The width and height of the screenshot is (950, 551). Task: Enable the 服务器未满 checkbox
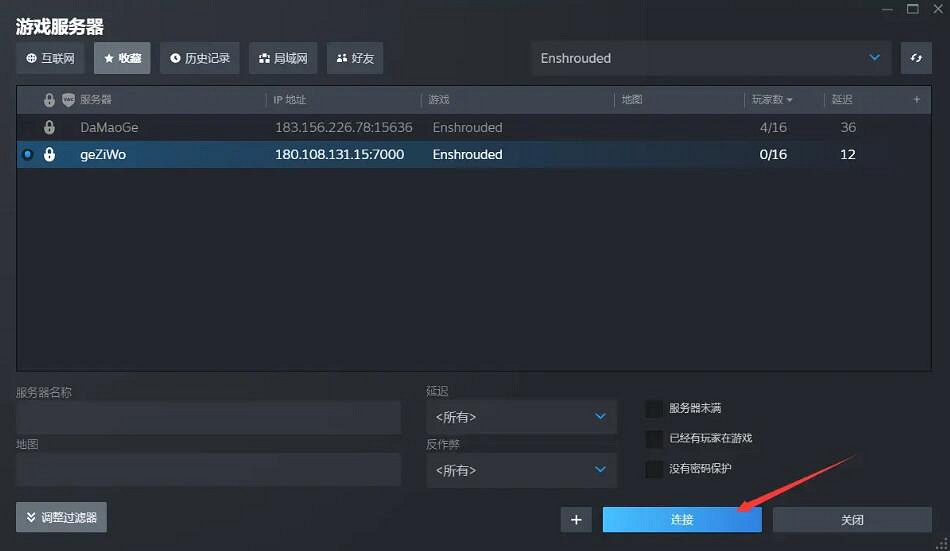pos(654,409)
